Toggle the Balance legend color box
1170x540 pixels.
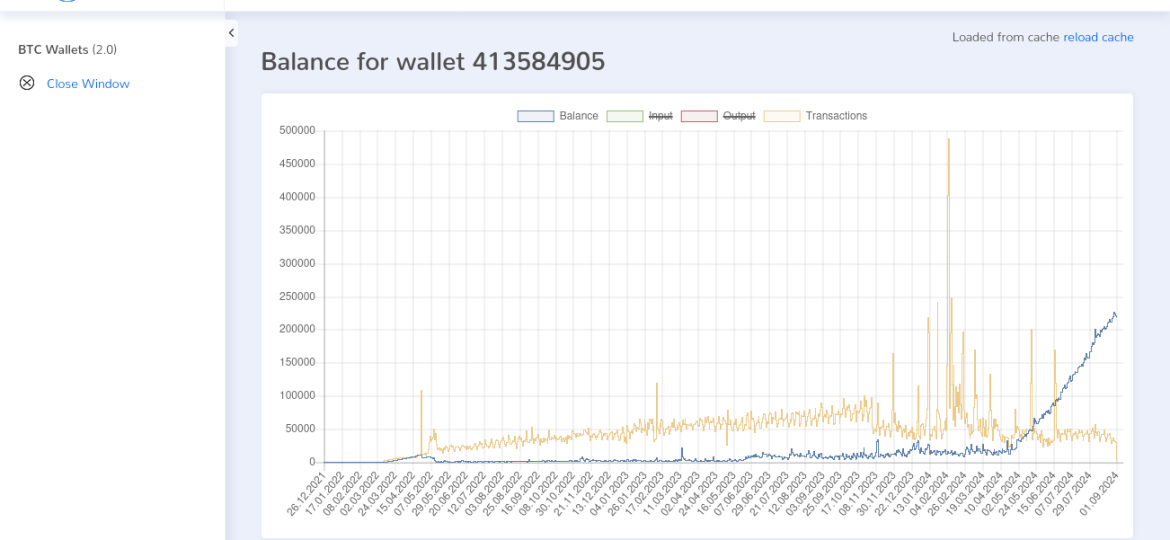pos(536,116)
